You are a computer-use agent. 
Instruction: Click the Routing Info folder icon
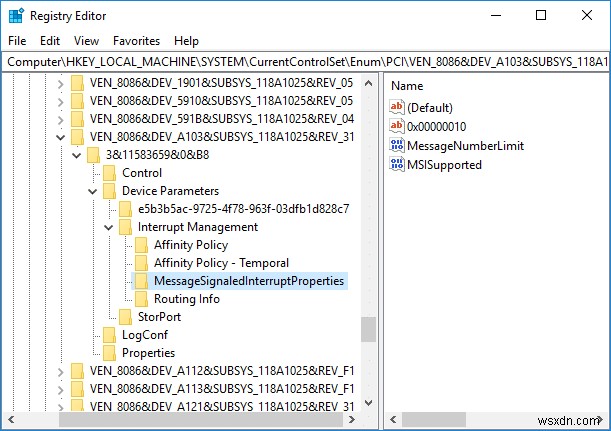(141, 299)
